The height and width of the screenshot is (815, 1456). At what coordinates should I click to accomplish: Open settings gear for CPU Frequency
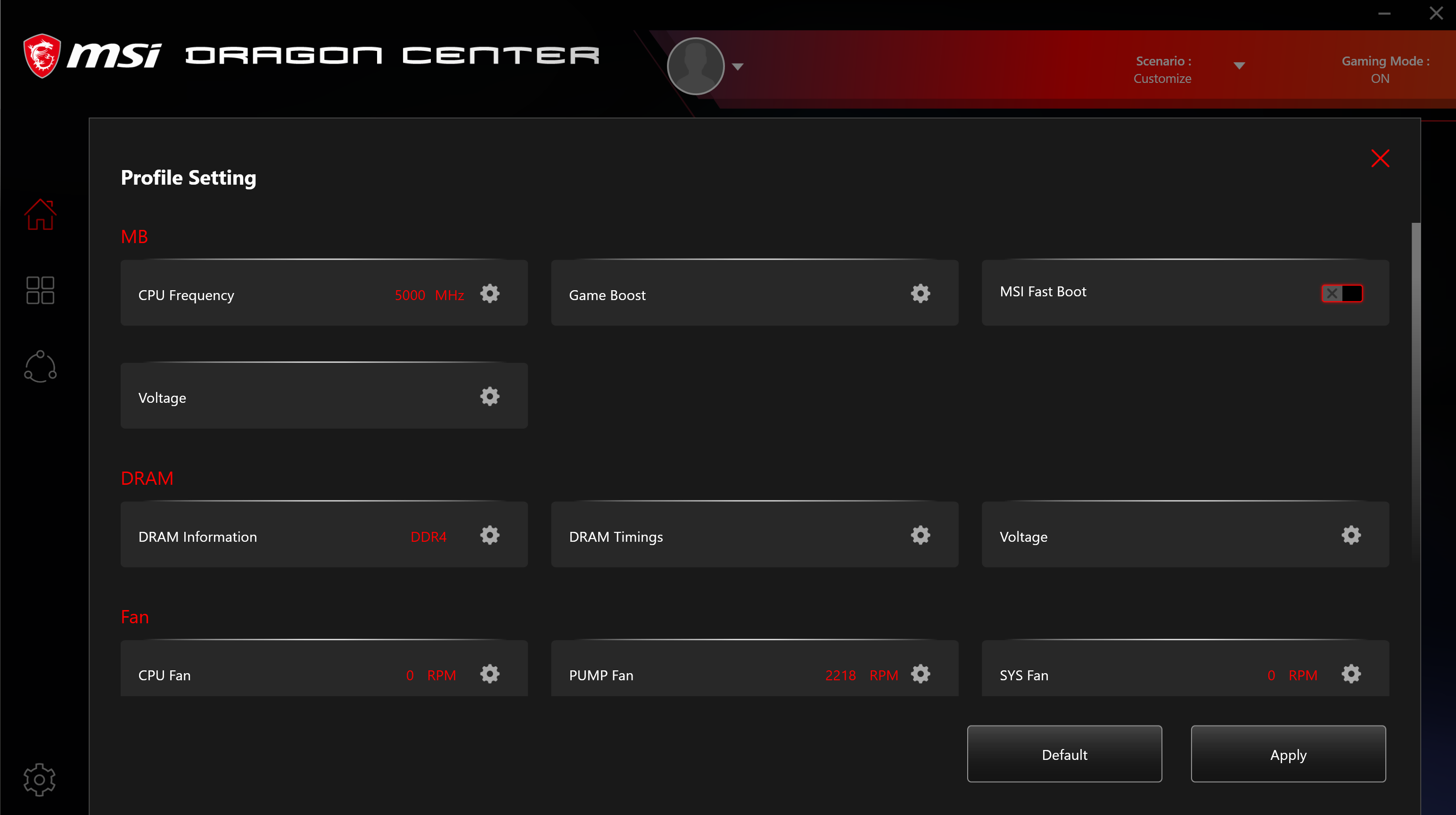491,293
